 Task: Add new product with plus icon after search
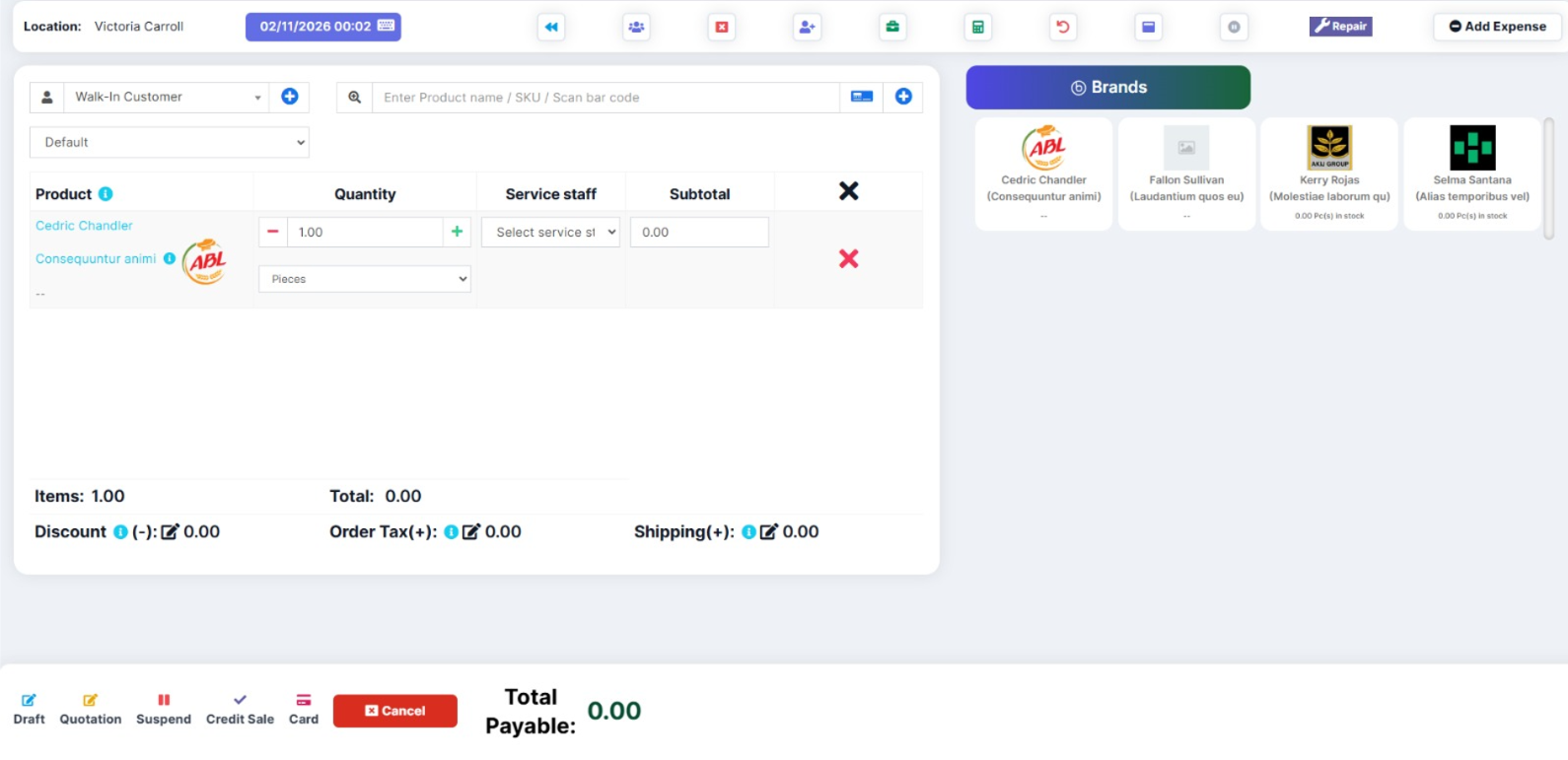coord(903,97)
